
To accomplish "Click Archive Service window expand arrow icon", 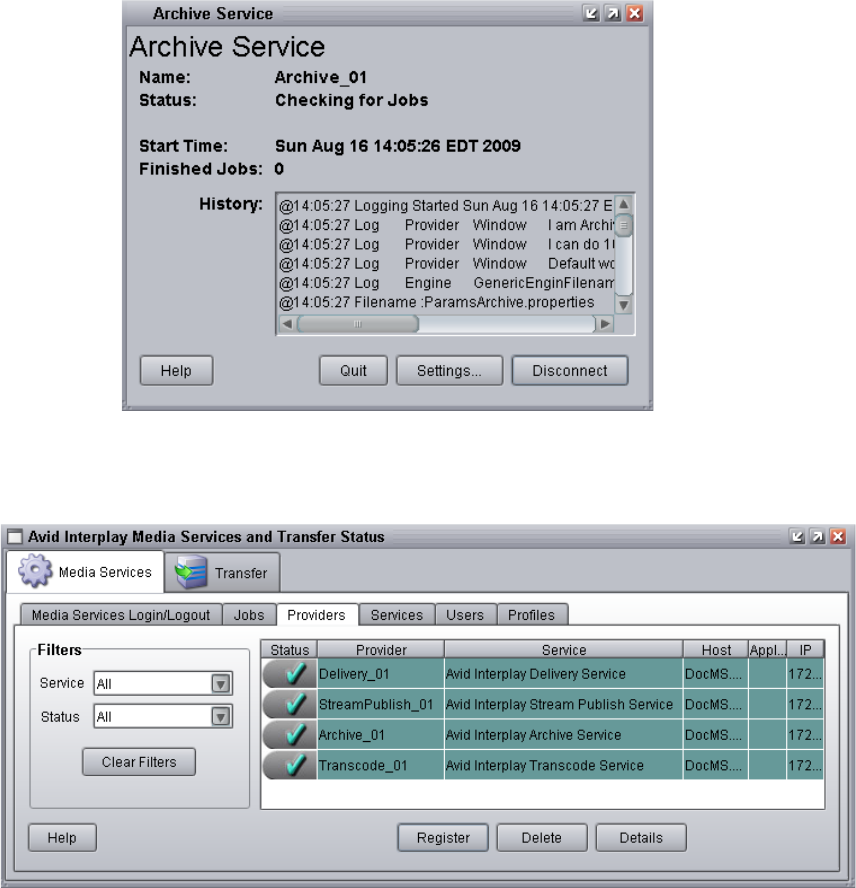I will pyautogui.click(x=612, y=13).
